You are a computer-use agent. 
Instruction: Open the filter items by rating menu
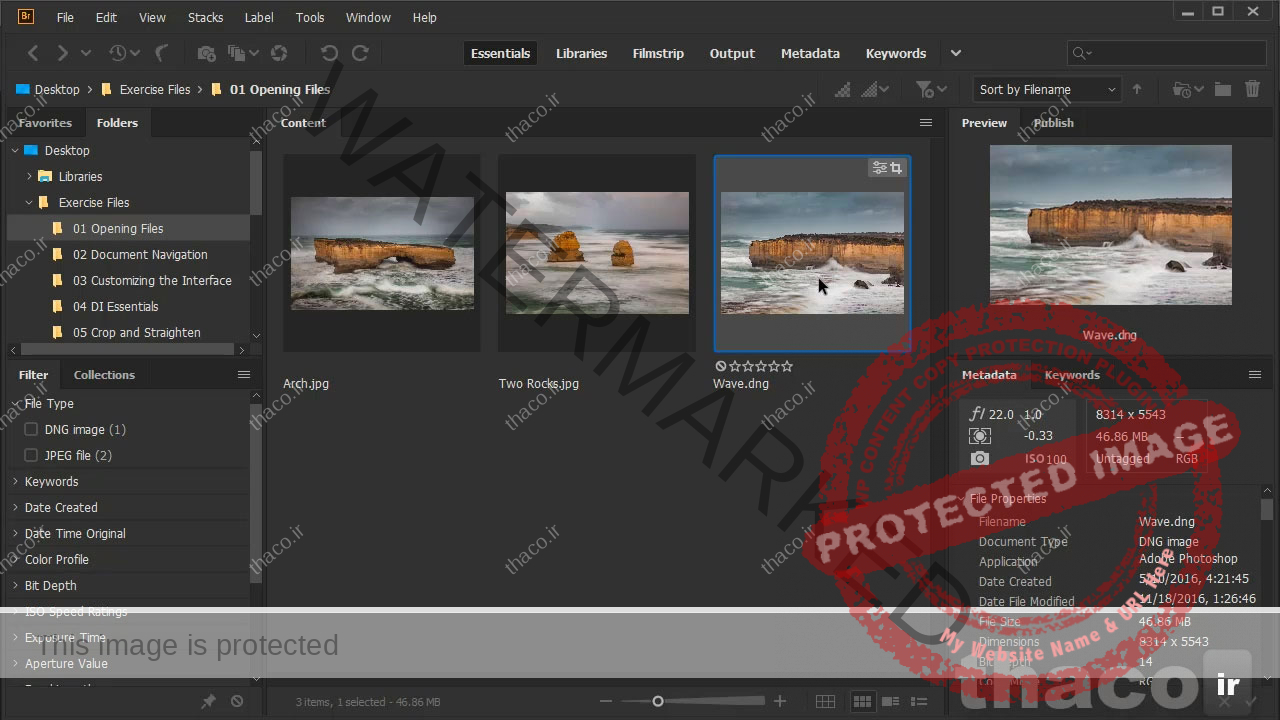tap(931, 89)
